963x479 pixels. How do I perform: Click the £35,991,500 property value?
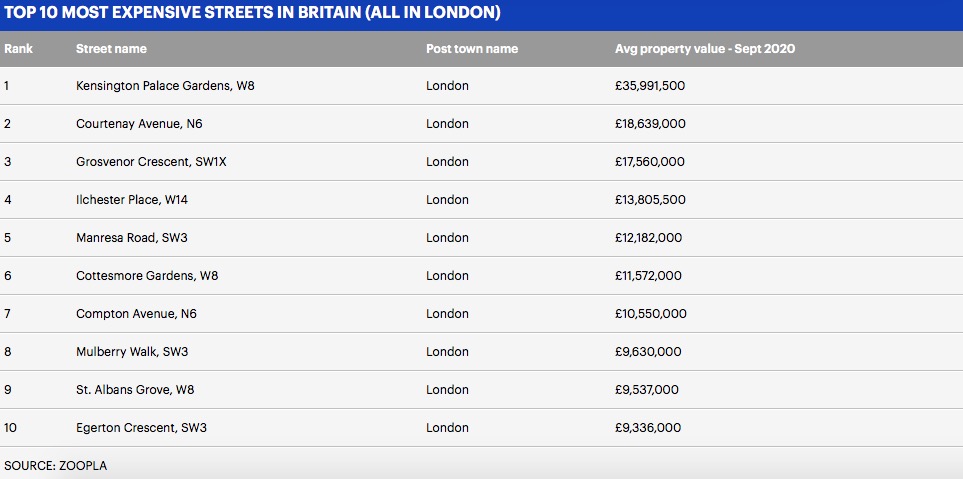click(x=650, y=86)
